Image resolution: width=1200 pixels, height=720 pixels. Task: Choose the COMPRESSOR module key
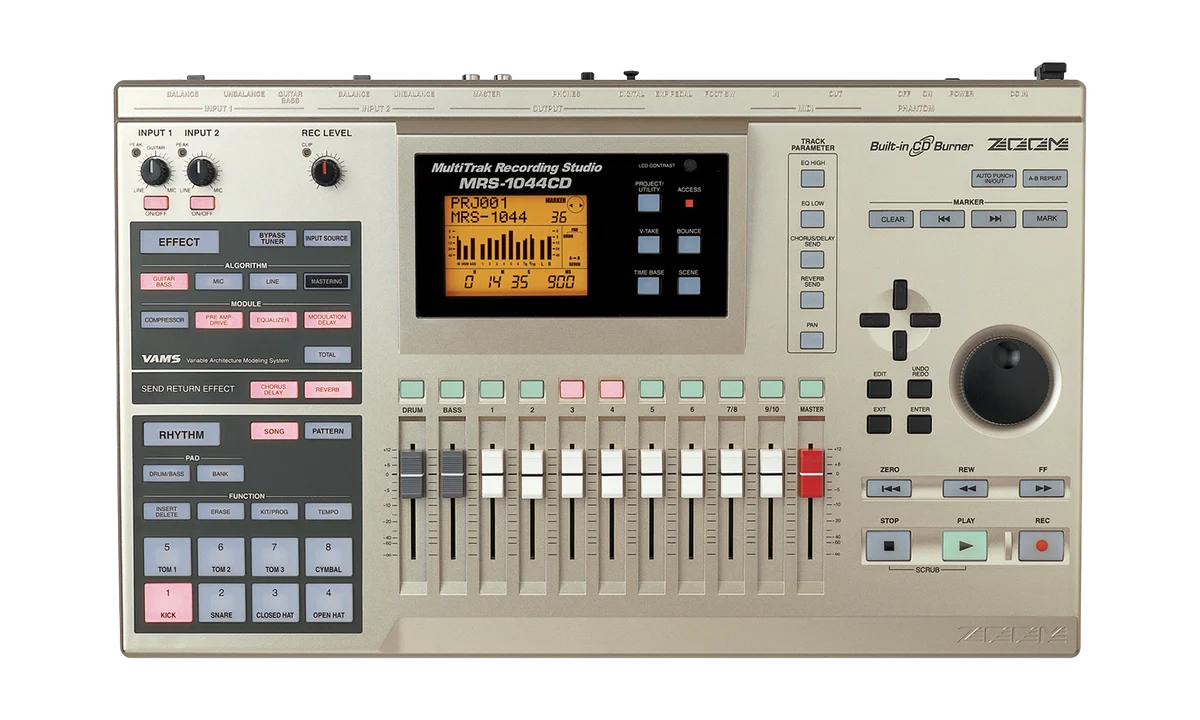click(x=164, y=320)
